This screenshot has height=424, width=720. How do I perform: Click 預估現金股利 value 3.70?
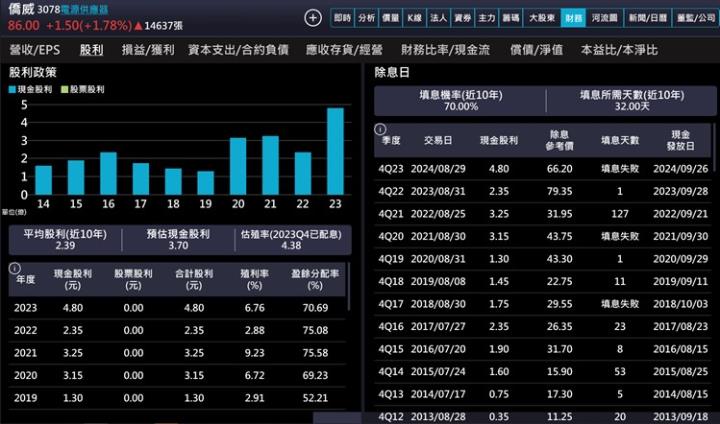point(178,245)
